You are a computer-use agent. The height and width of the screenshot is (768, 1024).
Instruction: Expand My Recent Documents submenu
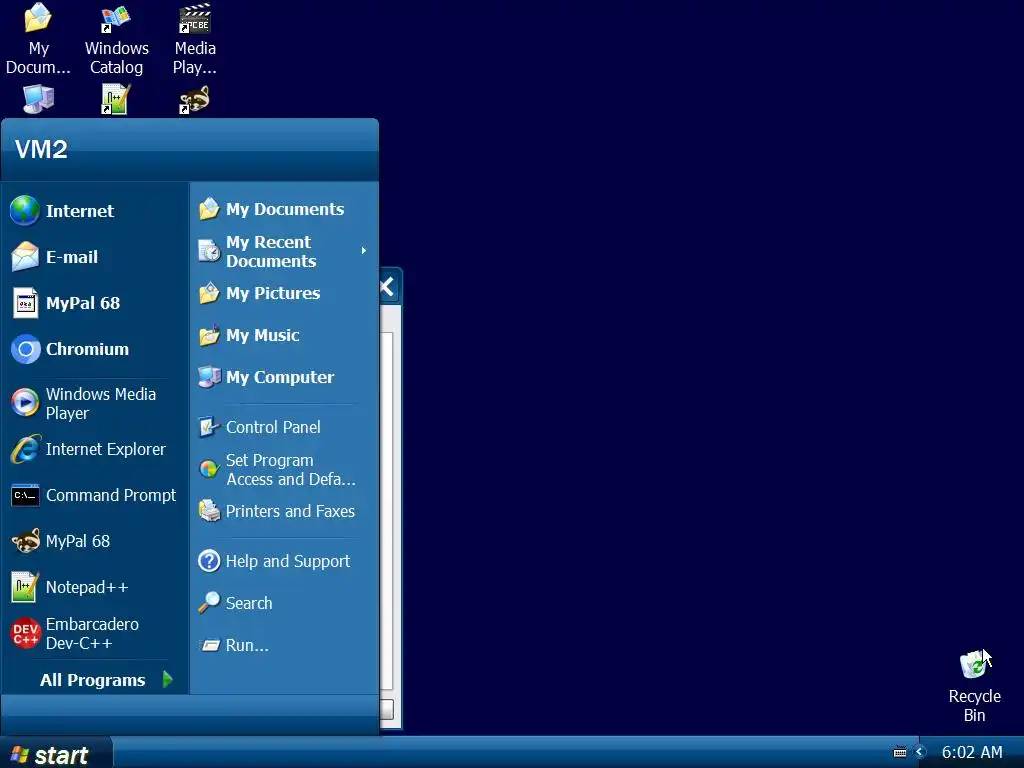[284, 251]
